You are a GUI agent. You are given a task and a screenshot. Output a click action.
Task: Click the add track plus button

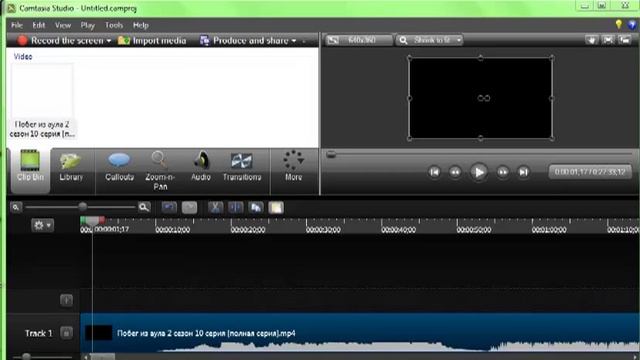coord(66,300)
